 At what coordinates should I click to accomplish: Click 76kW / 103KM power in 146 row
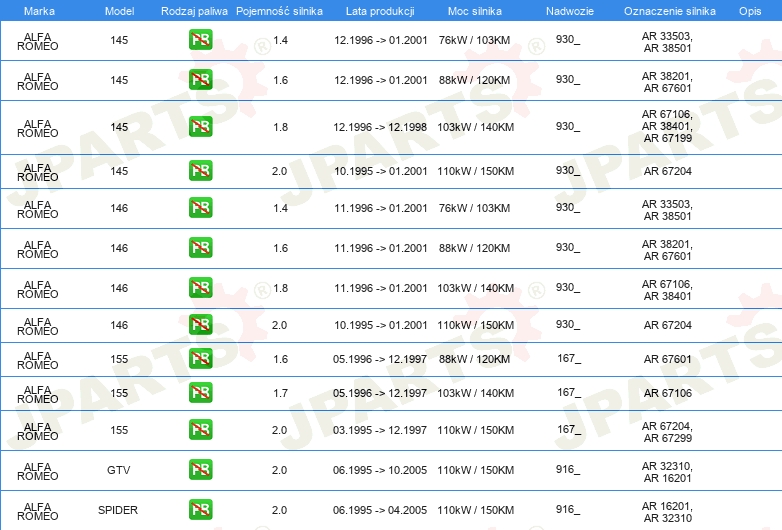[x=474, y=208]
